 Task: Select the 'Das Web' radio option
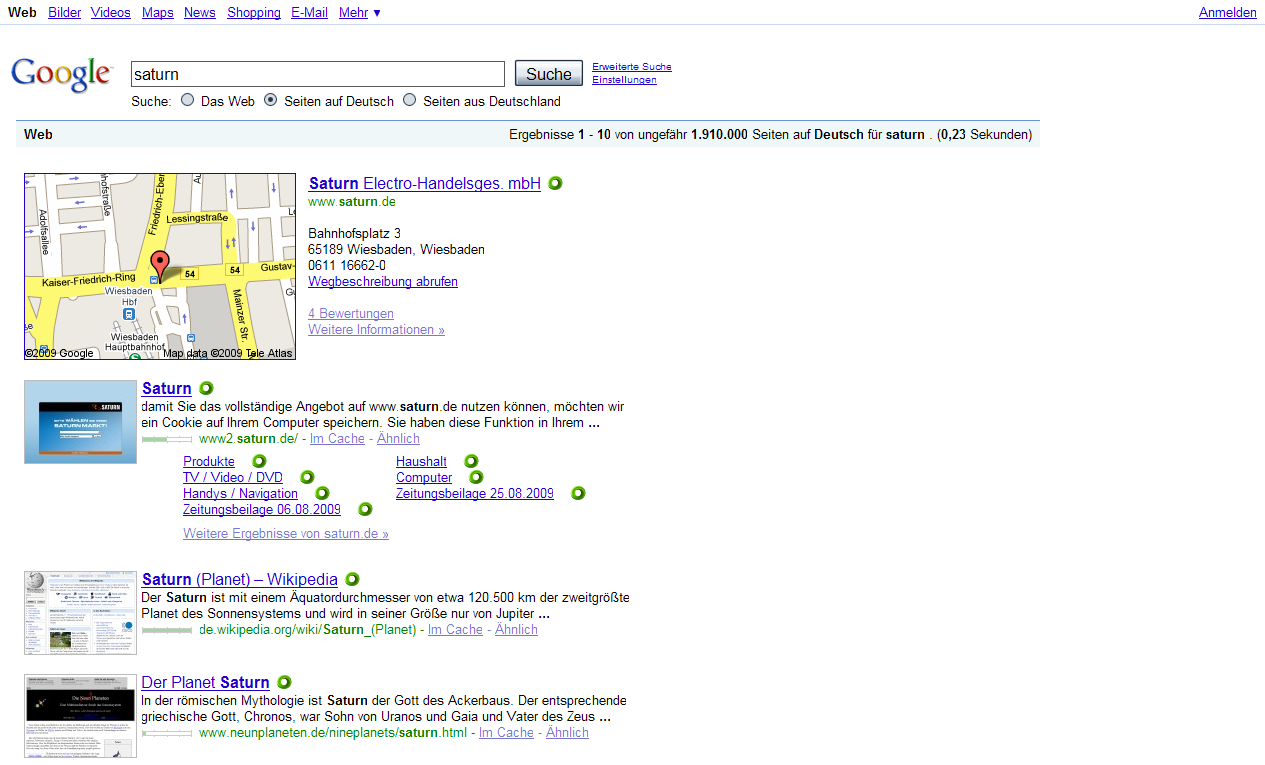click(x=187, y=100)
